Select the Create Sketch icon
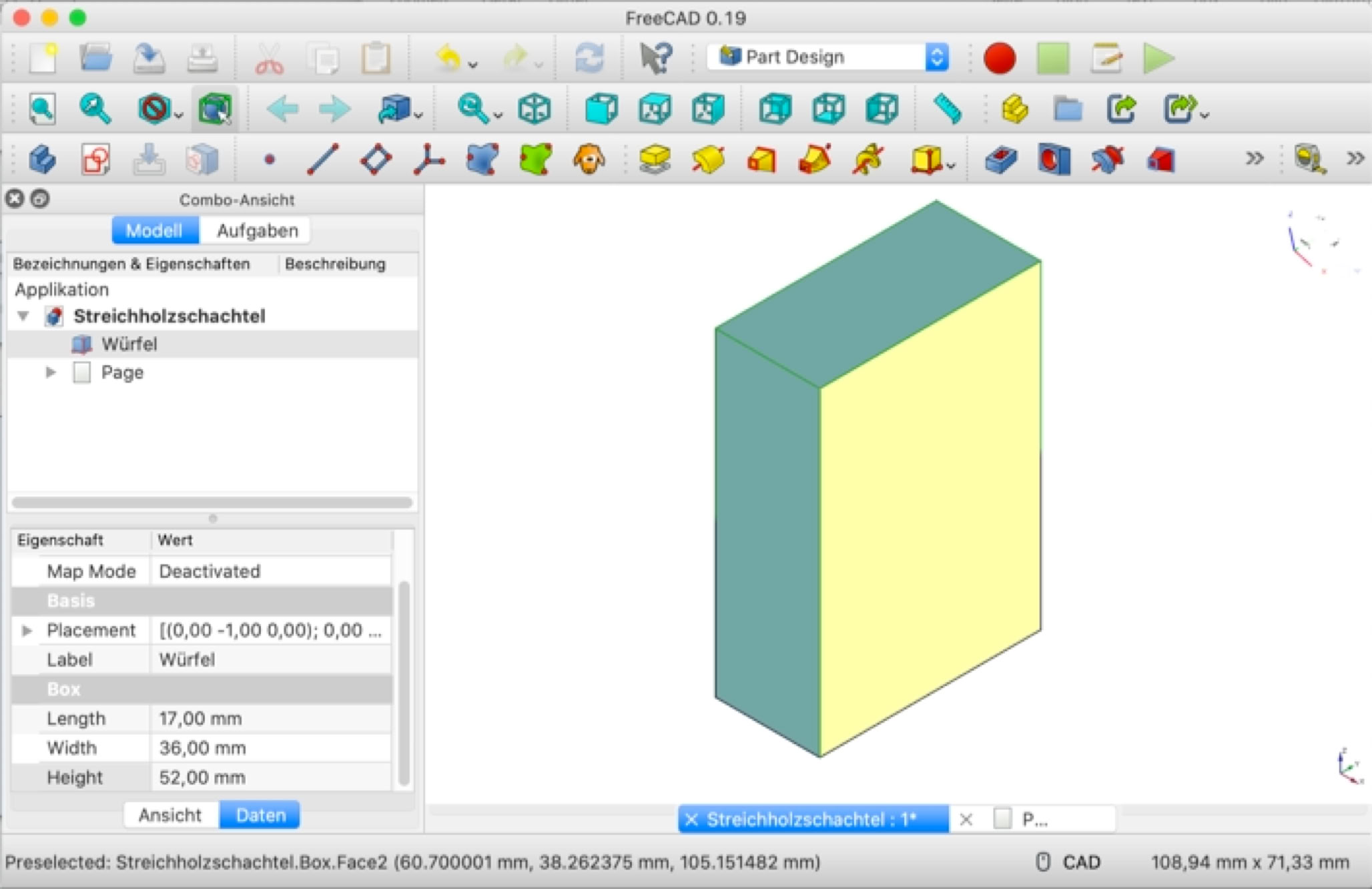 tap(95, 160)
